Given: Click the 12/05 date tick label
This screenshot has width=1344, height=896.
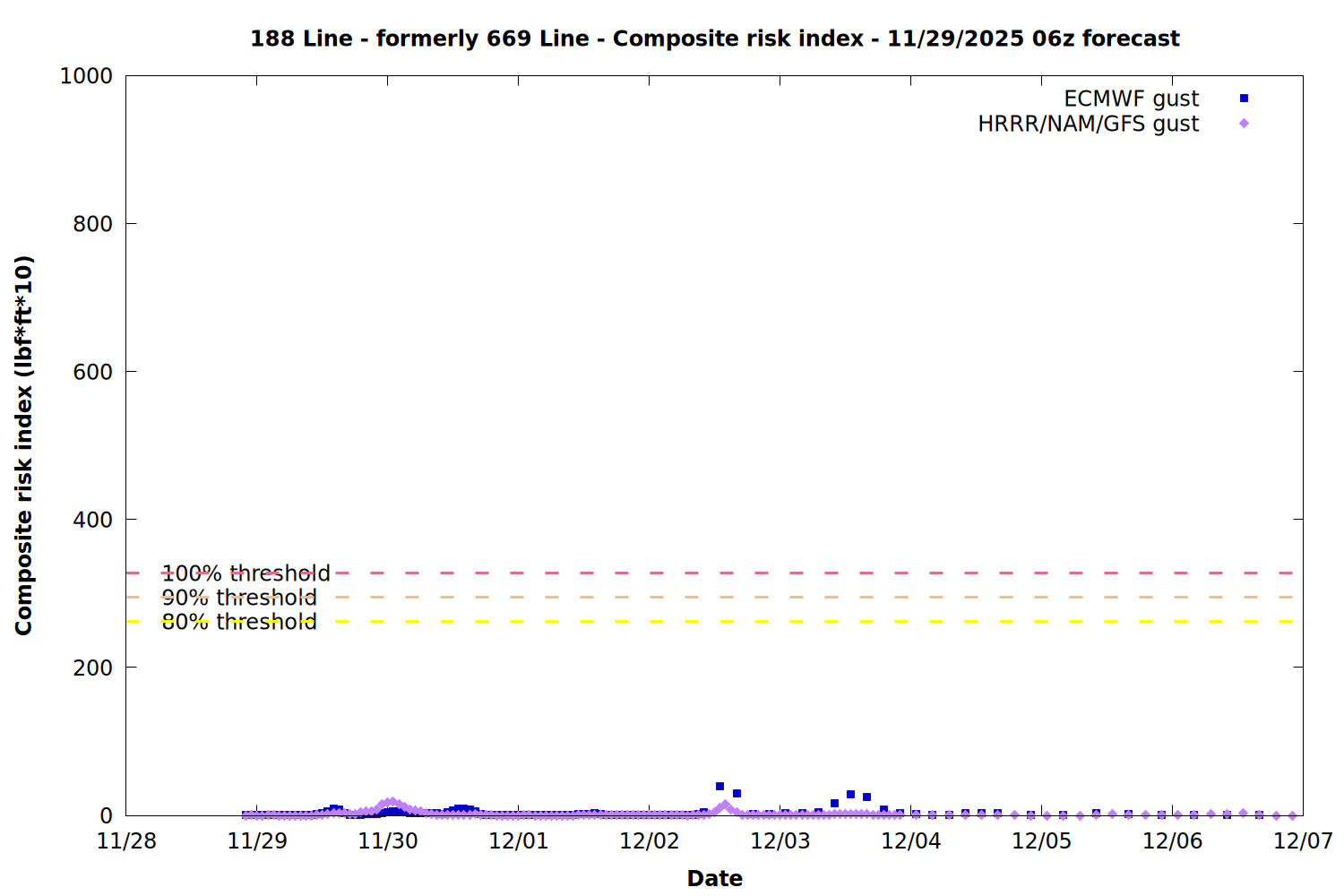Looking at the screenshot, I should click(x=1041, y=841).
